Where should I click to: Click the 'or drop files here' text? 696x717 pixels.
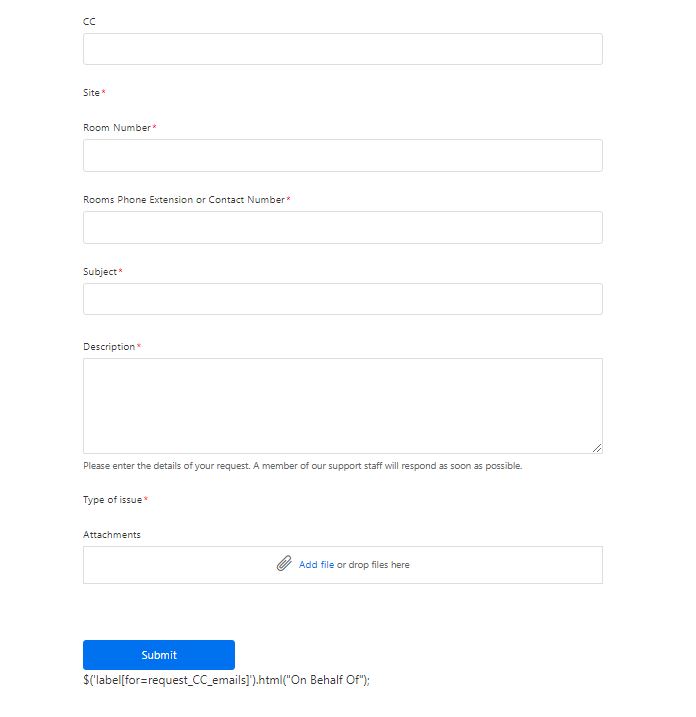click(x=373, y=565)
